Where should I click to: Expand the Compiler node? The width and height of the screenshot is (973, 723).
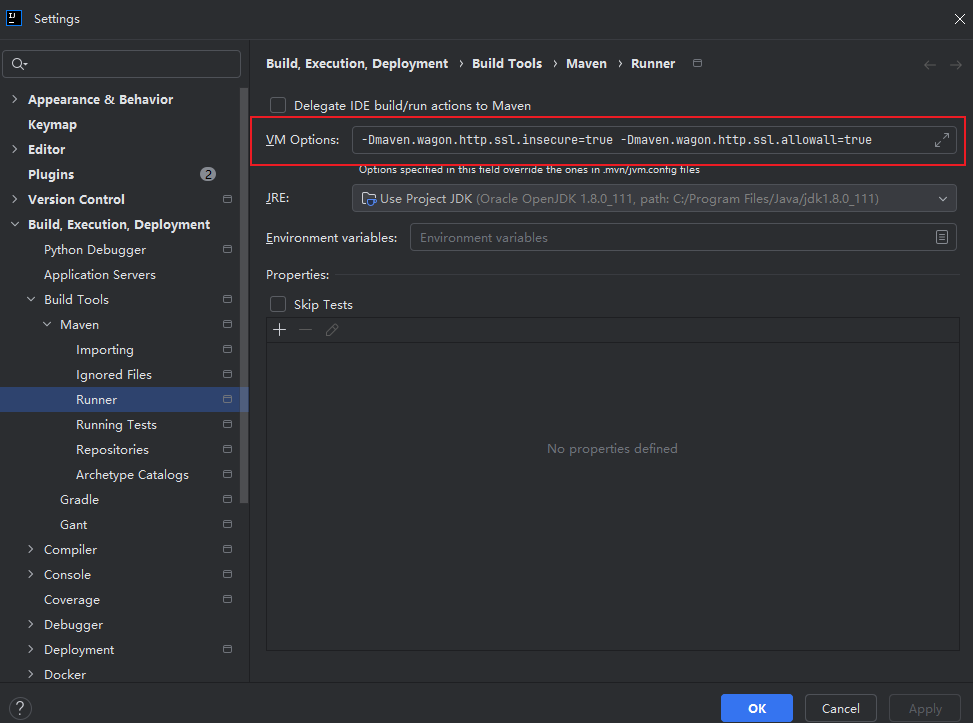tap(31, 549)
